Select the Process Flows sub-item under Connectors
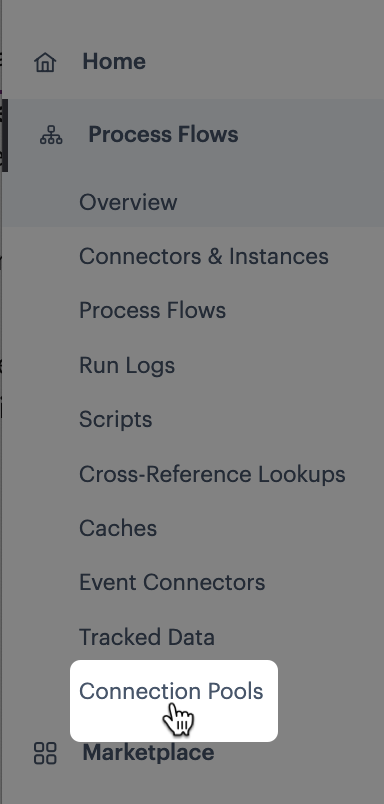This screenshot has height=804, width=384. pyautogui.click(x=152, y=311)
